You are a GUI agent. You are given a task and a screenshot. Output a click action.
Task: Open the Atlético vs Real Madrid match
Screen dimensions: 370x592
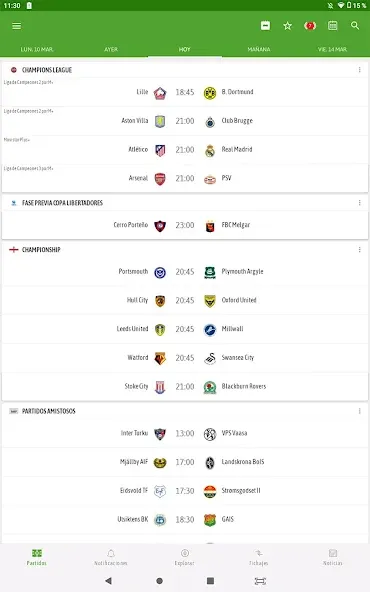(185, 150)
